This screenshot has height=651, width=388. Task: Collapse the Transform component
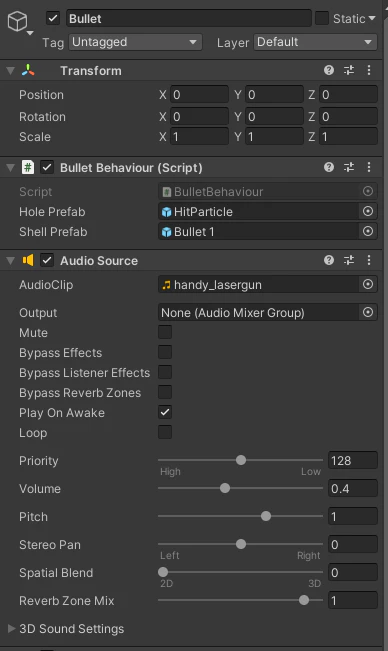pos(10,71)
